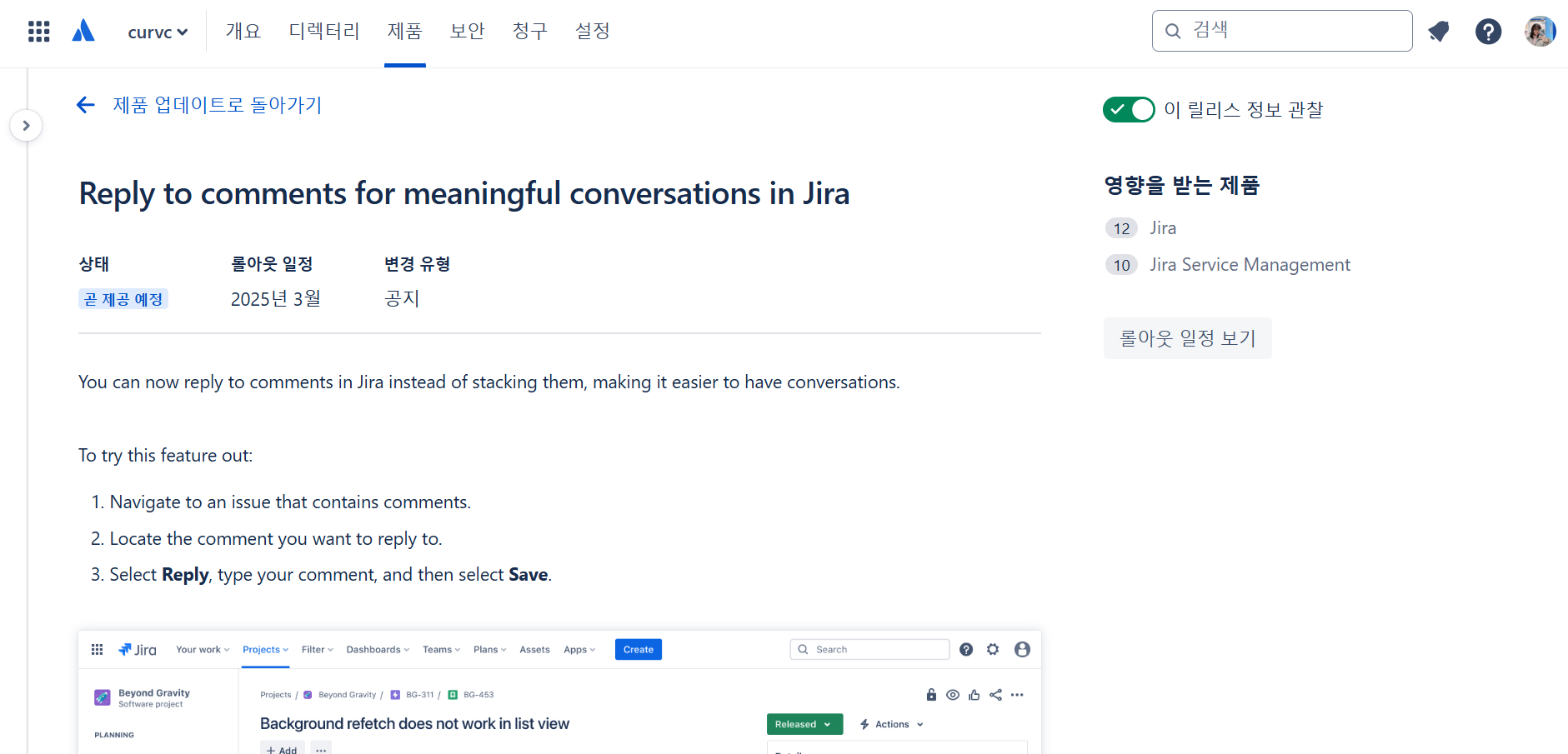Image resolution: width=1568 pixels, height=754 pixels.
Task: Click the 공지 change type value
Action: (x=402, y=299)
